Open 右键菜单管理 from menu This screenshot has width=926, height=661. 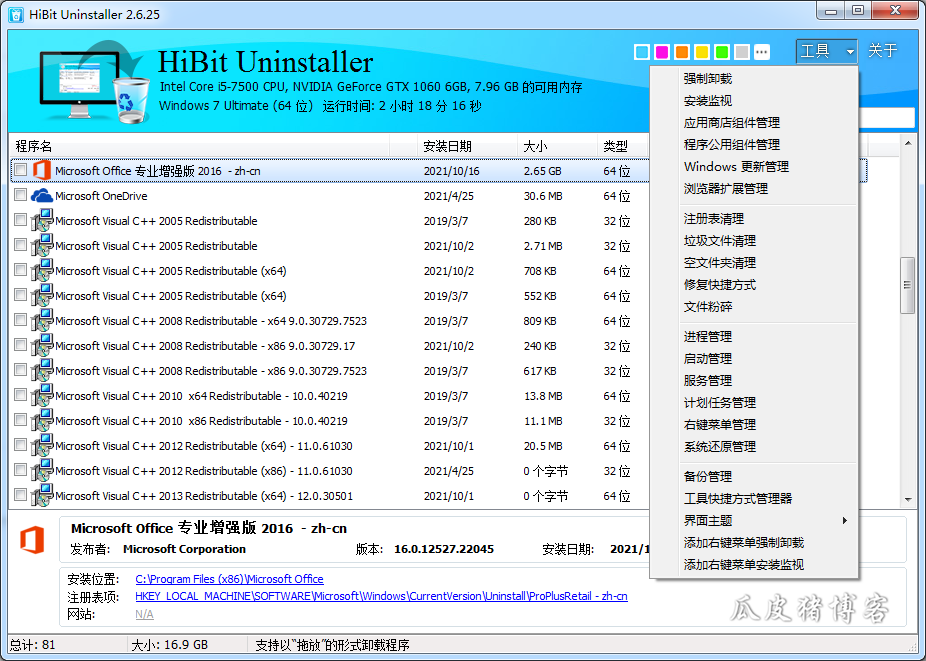coord(754,425)
